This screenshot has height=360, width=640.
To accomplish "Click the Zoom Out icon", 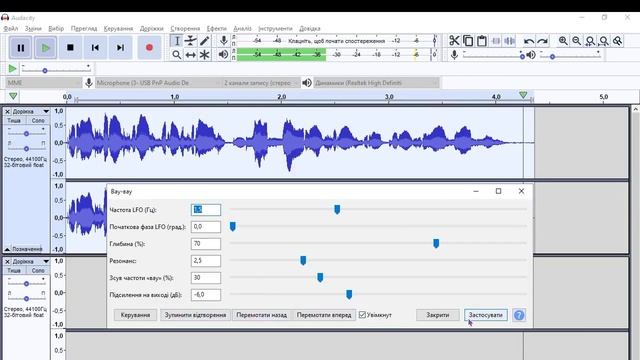I will coord(577,41).
